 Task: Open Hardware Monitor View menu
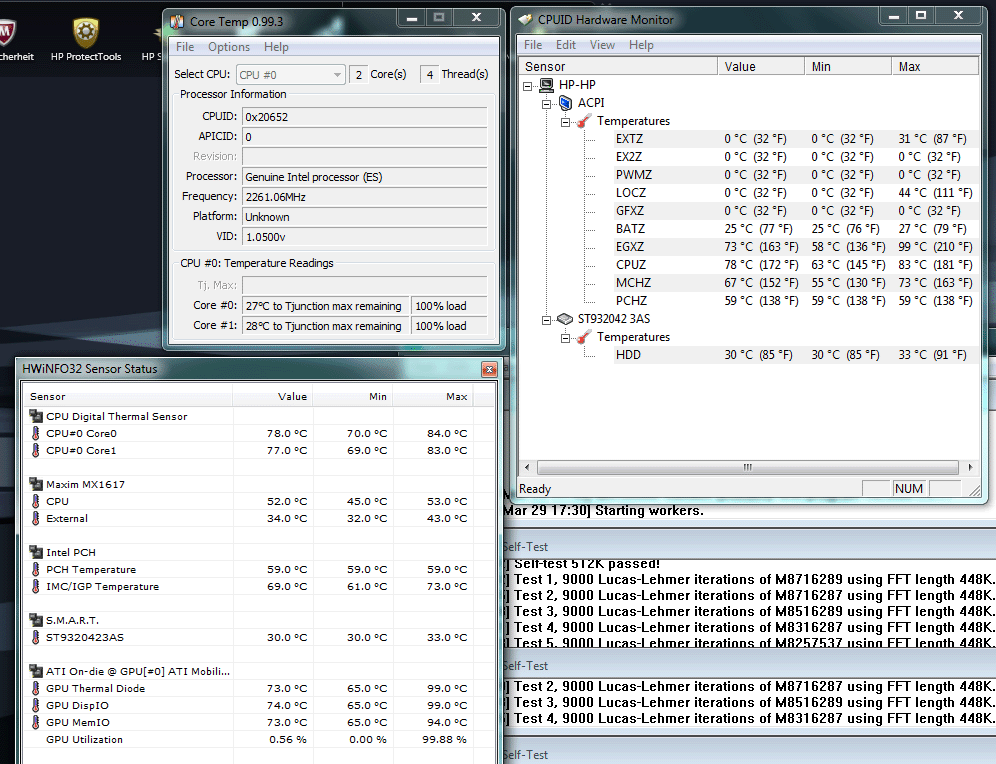click(602, 45)
